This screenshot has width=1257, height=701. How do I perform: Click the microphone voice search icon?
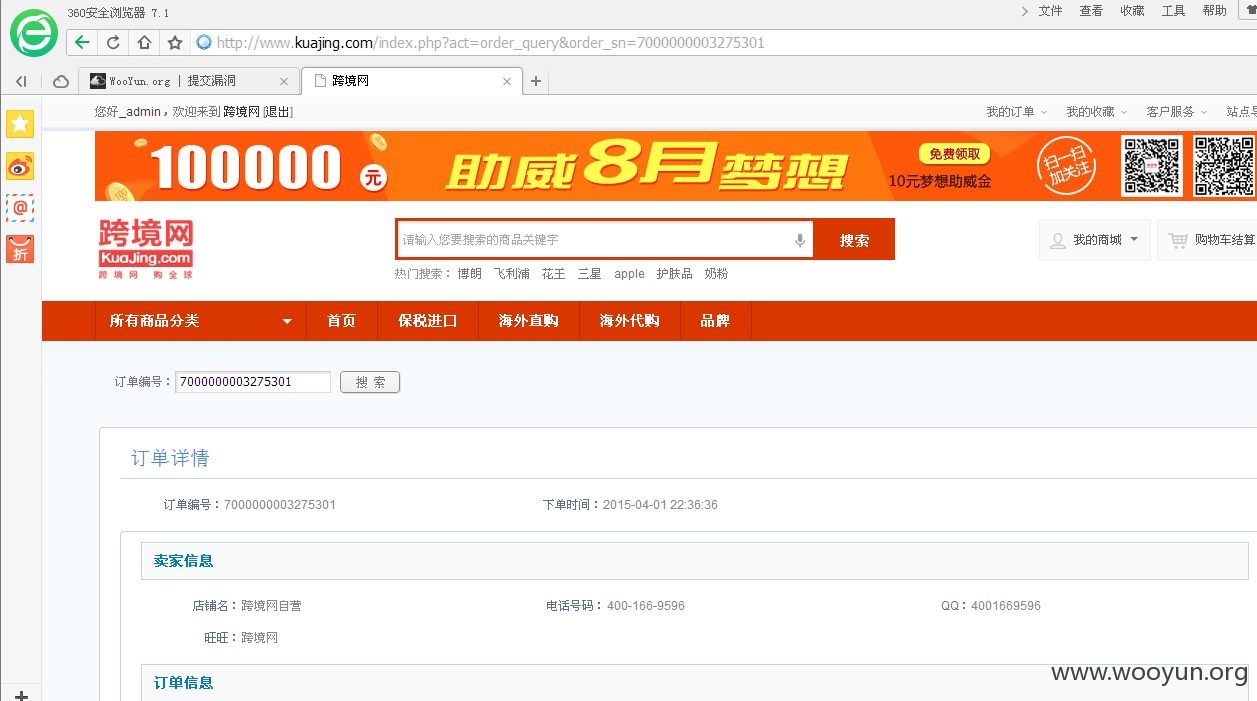[x=799, y=240]
